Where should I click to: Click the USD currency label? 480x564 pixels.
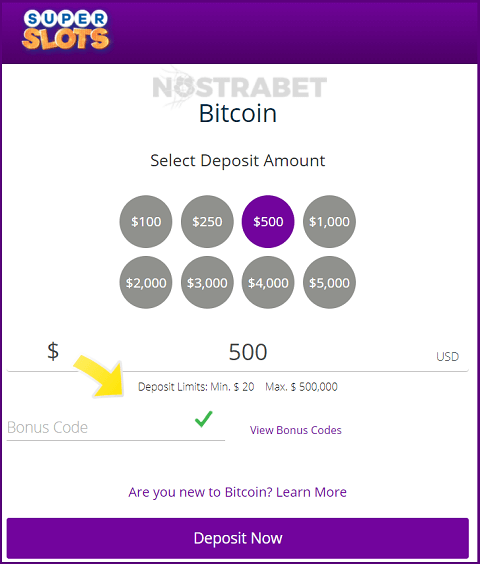click(447, 356)
